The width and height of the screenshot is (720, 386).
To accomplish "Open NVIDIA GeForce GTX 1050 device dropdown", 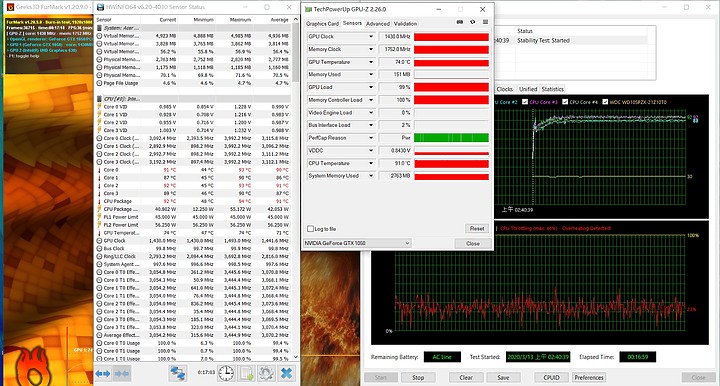I will [x=357, y=243].
